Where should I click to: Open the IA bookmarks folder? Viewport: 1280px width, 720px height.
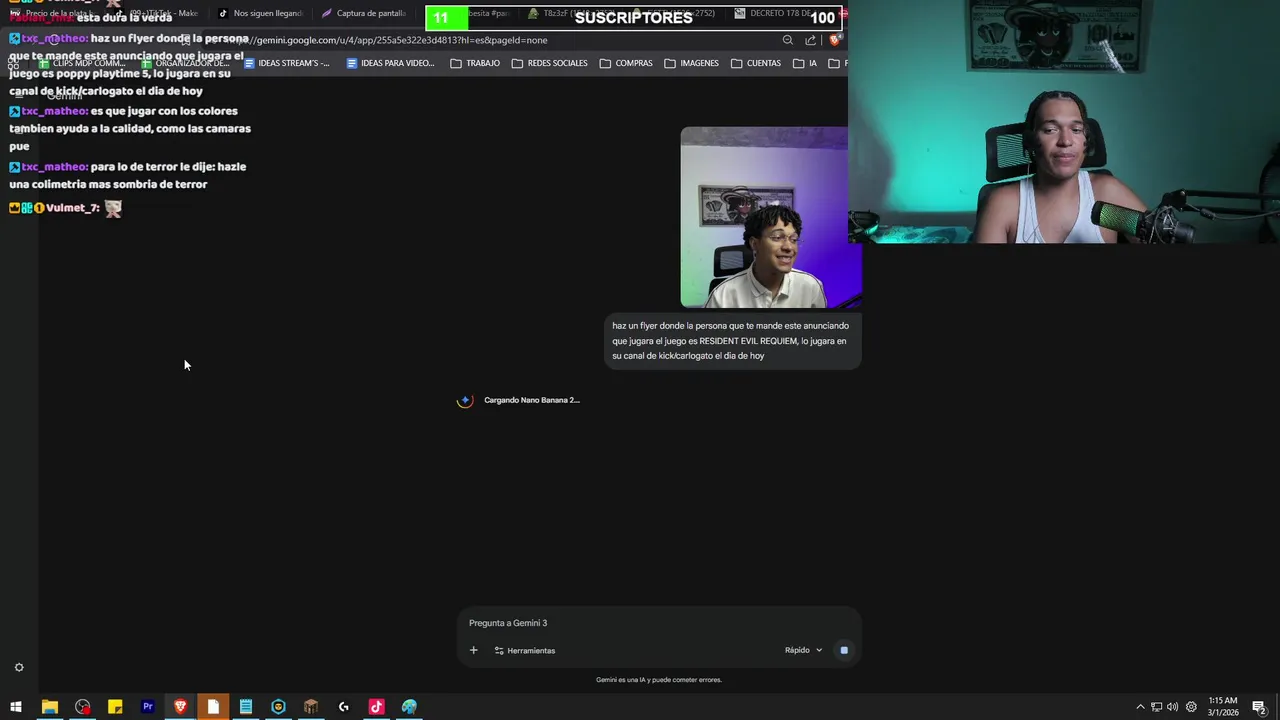pos(805,63)
